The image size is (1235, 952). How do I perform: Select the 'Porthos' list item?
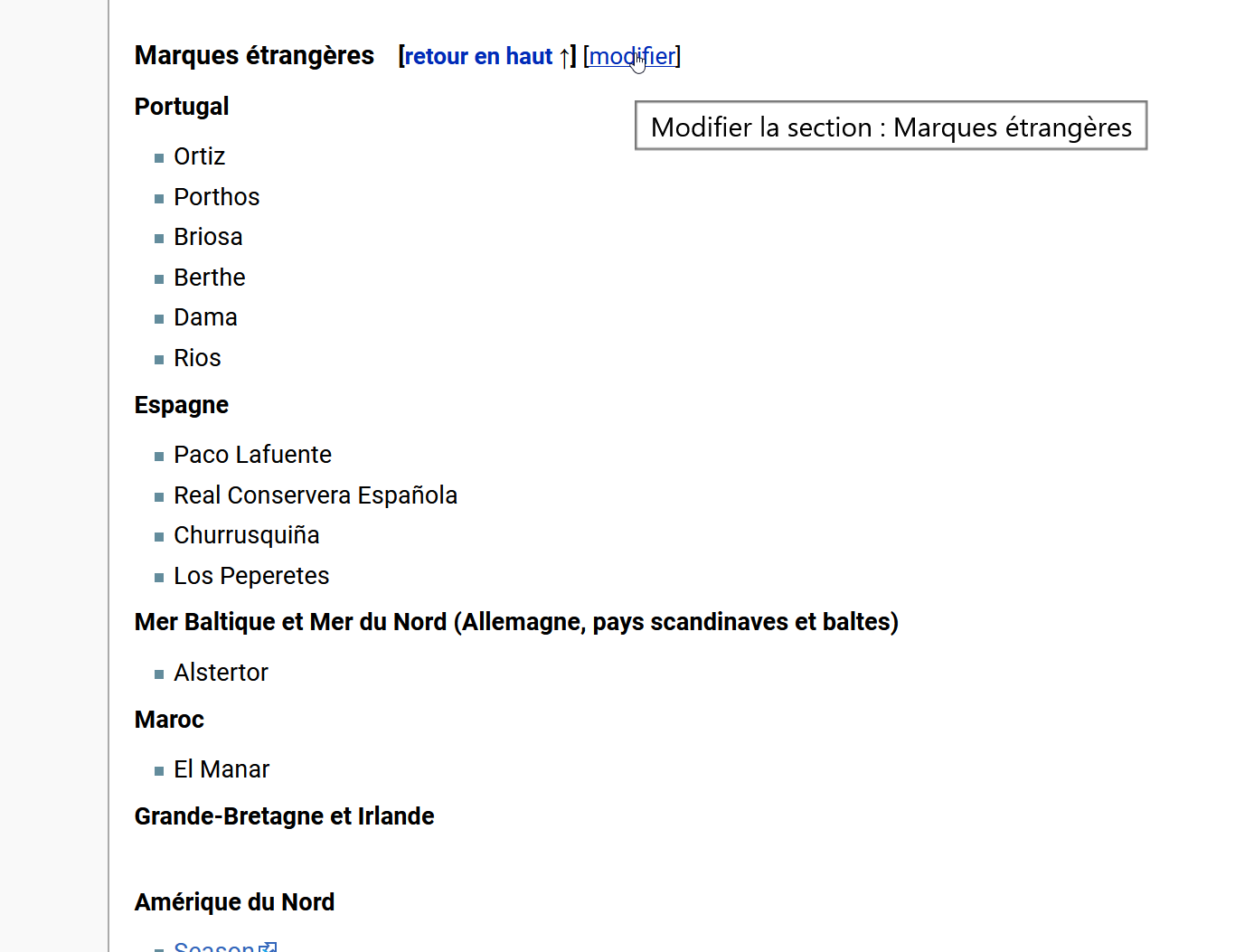[x=216, y=197]
